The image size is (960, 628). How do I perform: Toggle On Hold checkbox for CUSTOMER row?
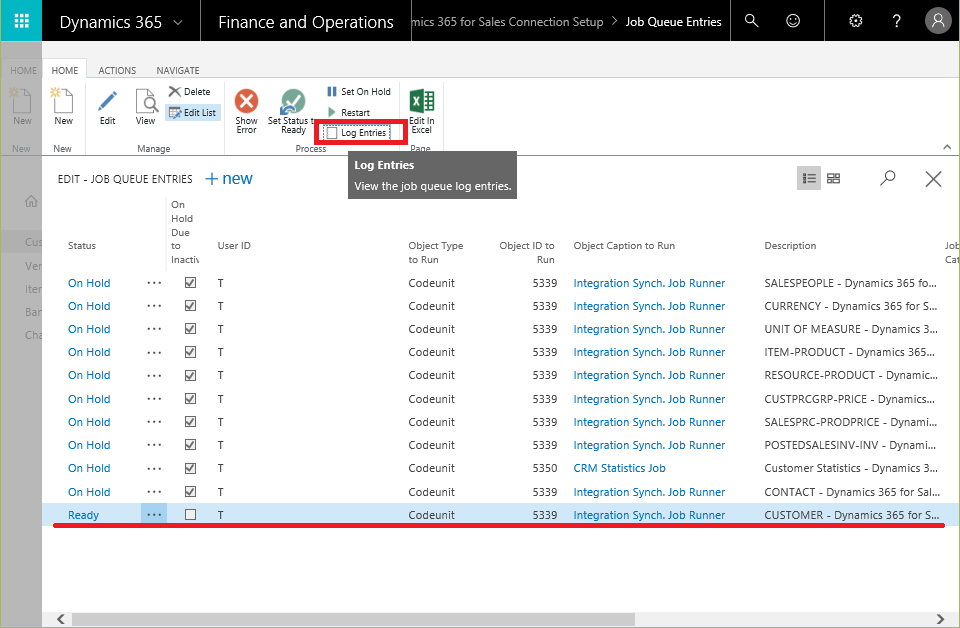190,515
